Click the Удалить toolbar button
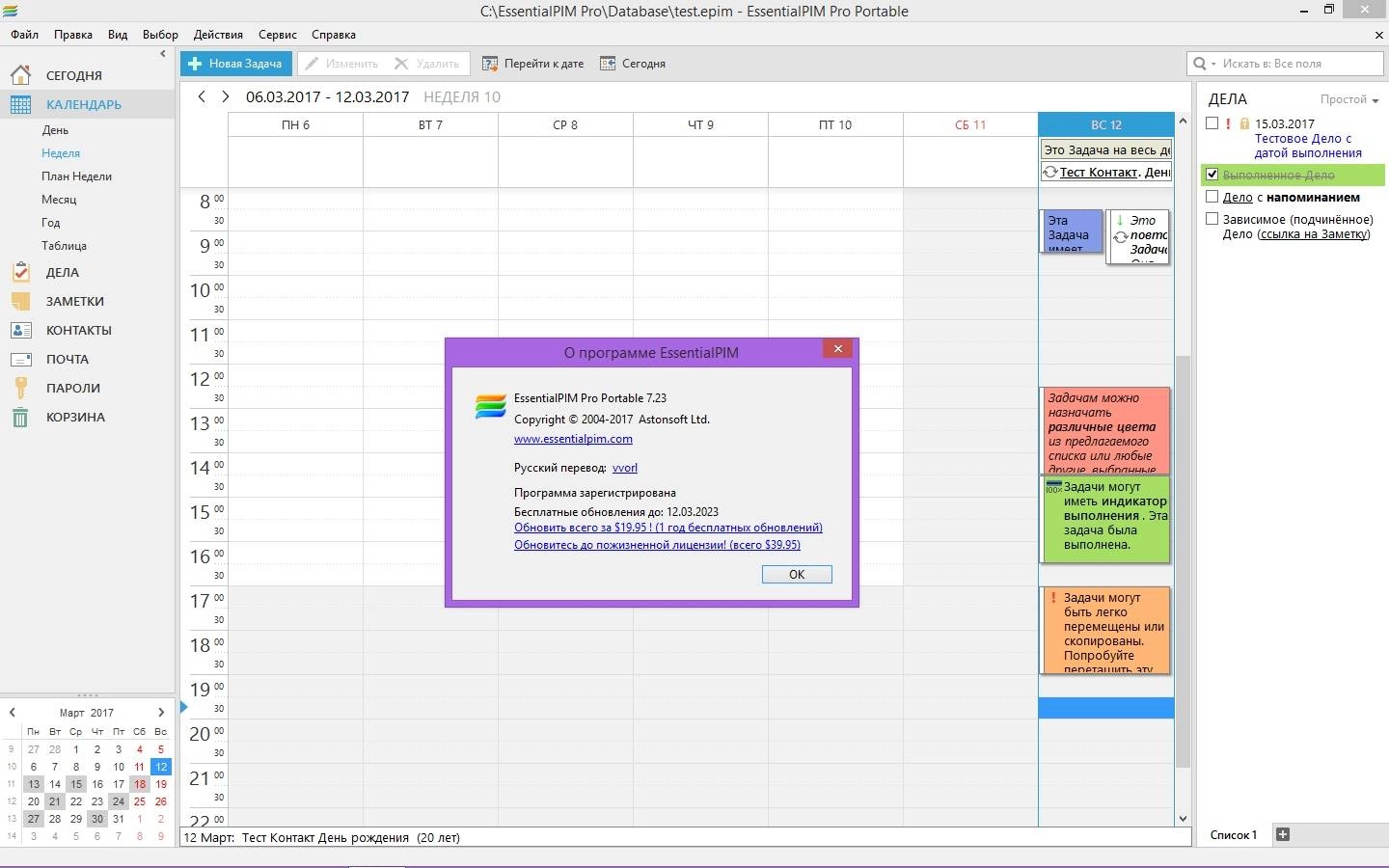 click(427, 64)
